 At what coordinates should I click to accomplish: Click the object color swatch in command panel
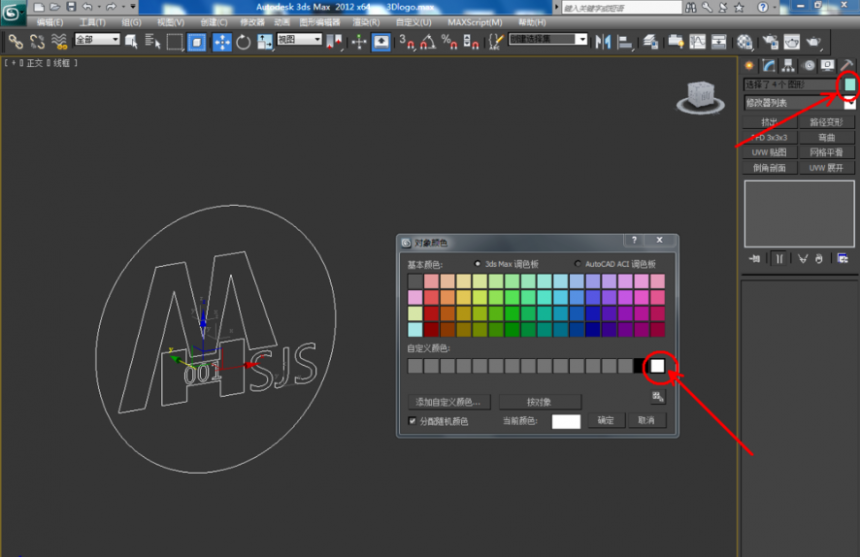click(850, 84)
